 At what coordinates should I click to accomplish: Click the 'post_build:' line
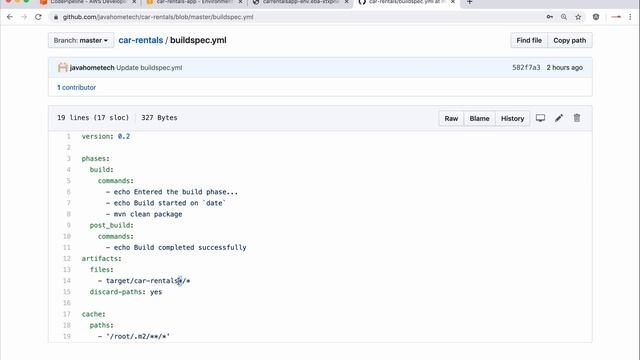click(x=111, y=225)
